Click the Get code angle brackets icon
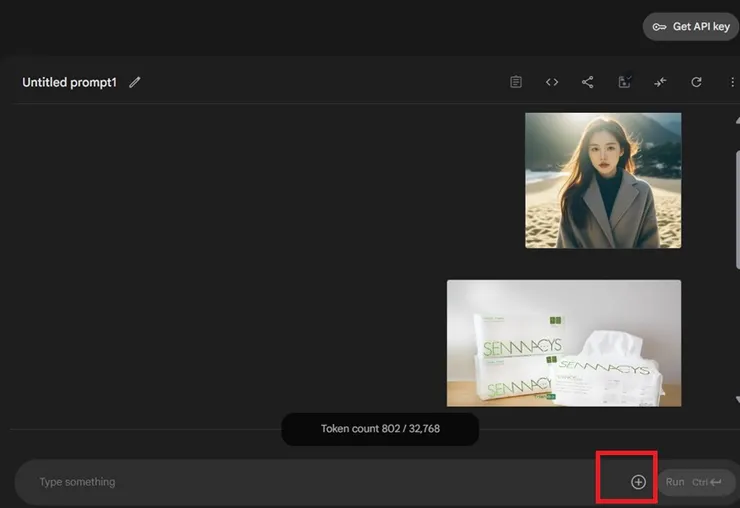Image resolution: width=740 pixels, height=508 pixels. pos(552,82)
